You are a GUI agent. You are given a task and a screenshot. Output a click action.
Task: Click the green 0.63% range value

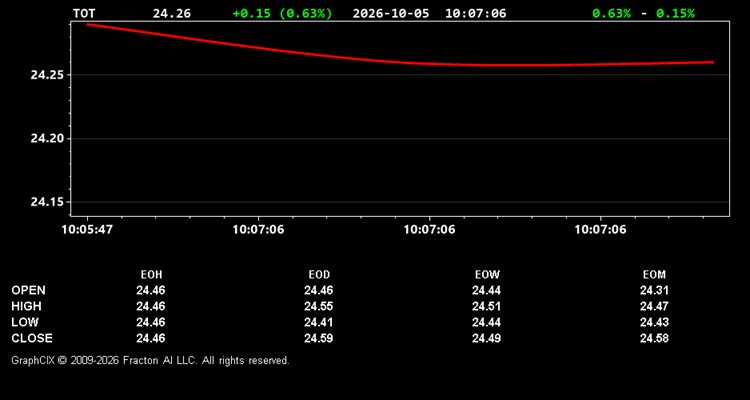point(611,13)
